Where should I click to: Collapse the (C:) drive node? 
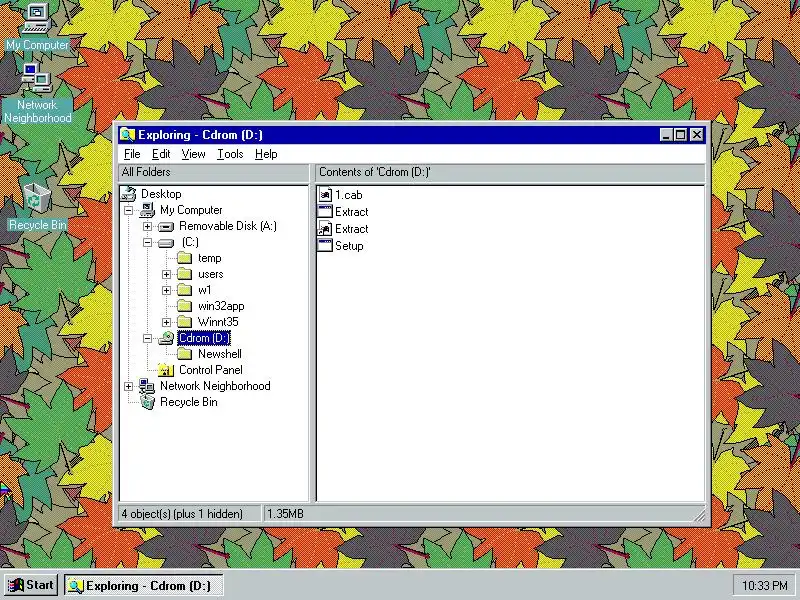point(147,242)
